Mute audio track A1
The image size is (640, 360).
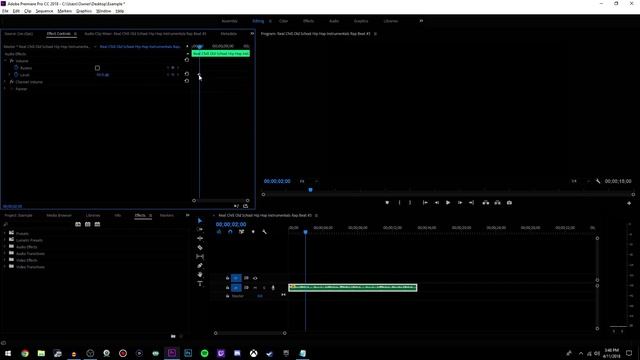[255, 288]
